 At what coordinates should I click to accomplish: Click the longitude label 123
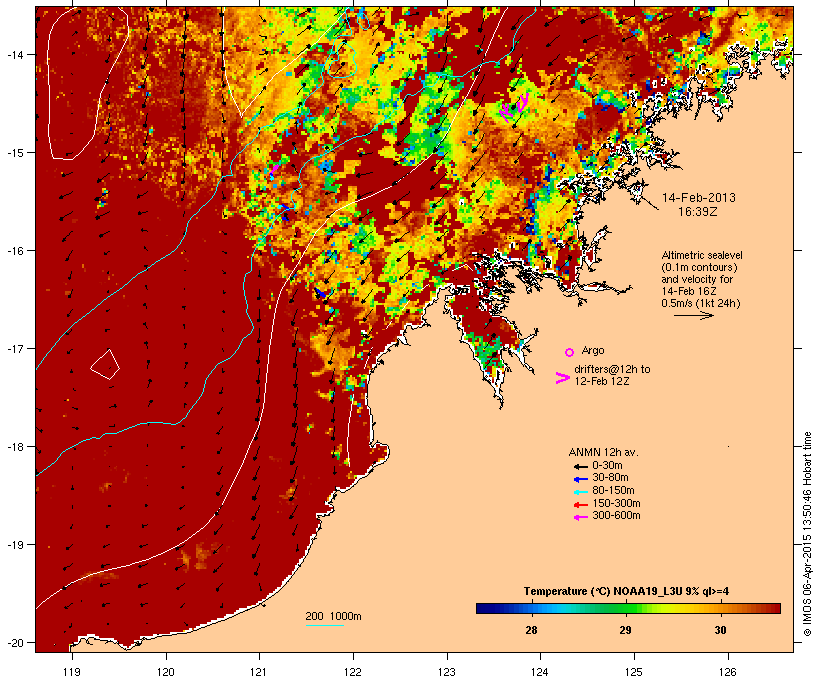coord(447,672)
